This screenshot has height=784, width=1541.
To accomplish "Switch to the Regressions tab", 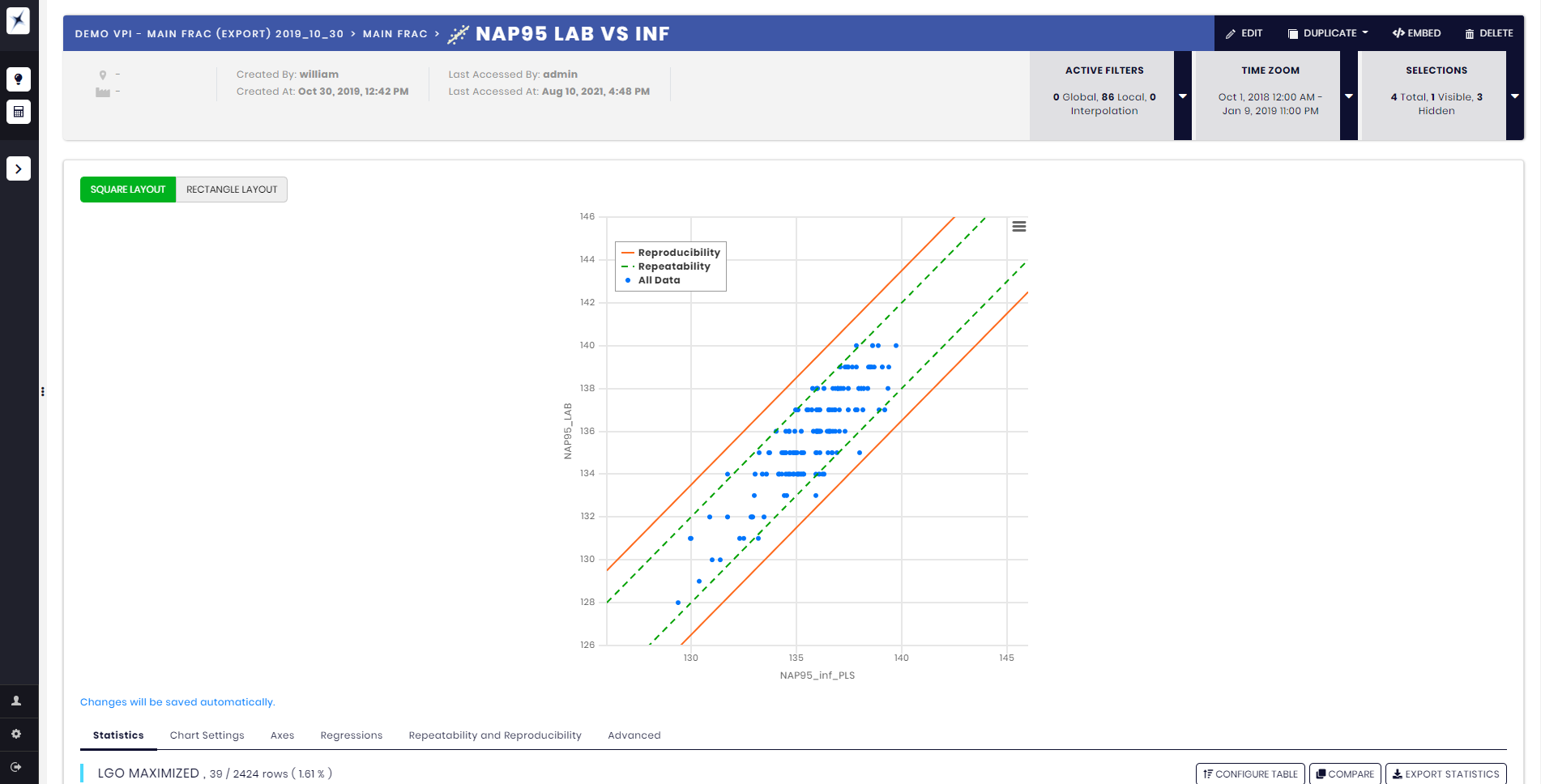I will coord(351,735).
